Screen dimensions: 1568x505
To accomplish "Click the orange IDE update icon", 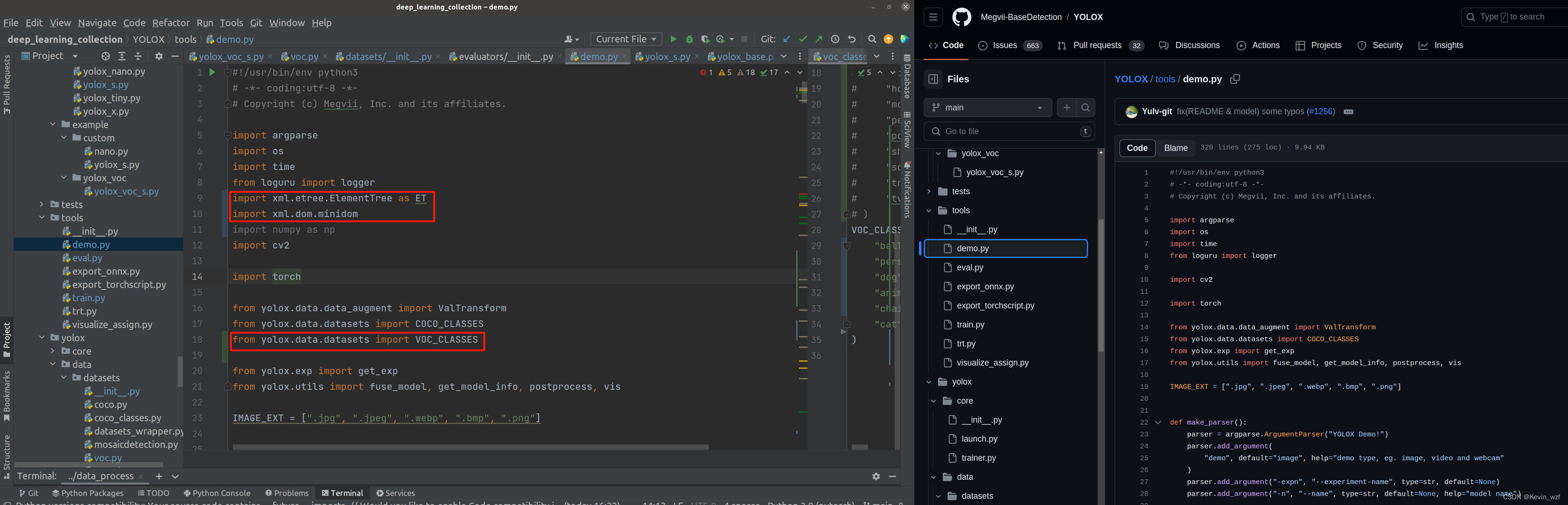I will (888, 39).
